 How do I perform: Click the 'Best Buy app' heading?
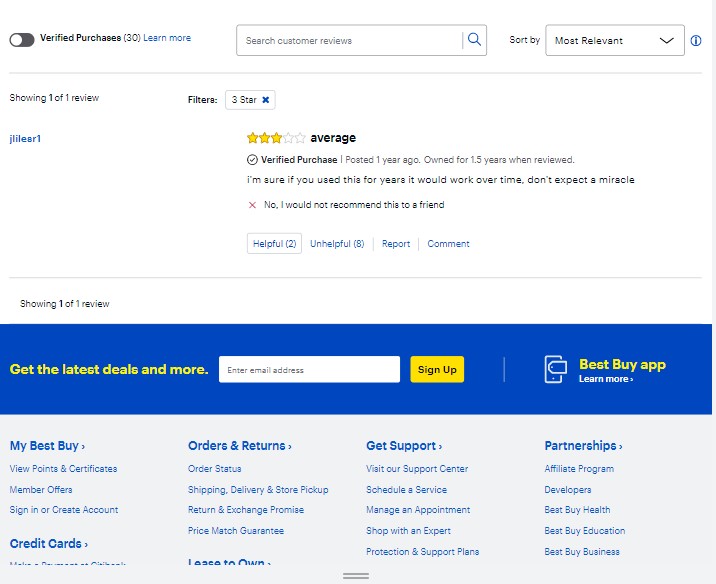[x=622, y=364]
